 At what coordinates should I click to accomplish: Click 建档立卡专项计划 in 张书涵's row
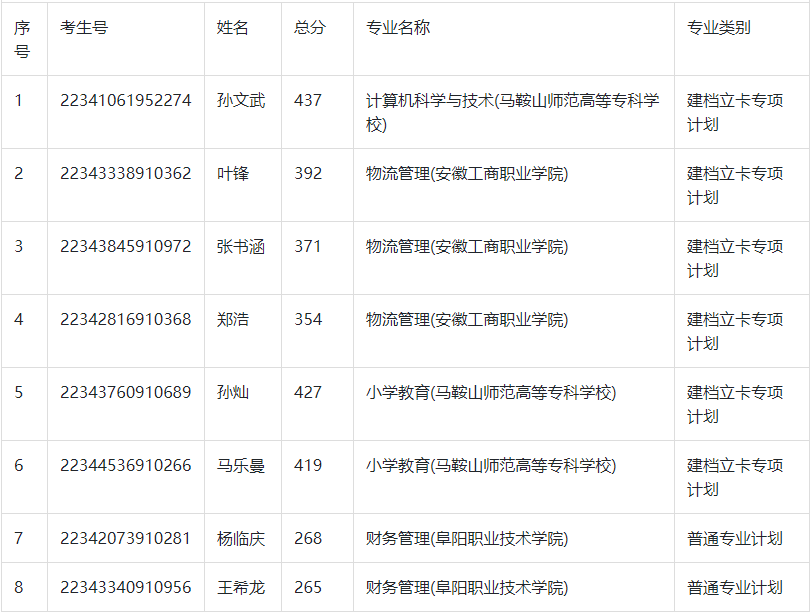[x=735, y=258]
